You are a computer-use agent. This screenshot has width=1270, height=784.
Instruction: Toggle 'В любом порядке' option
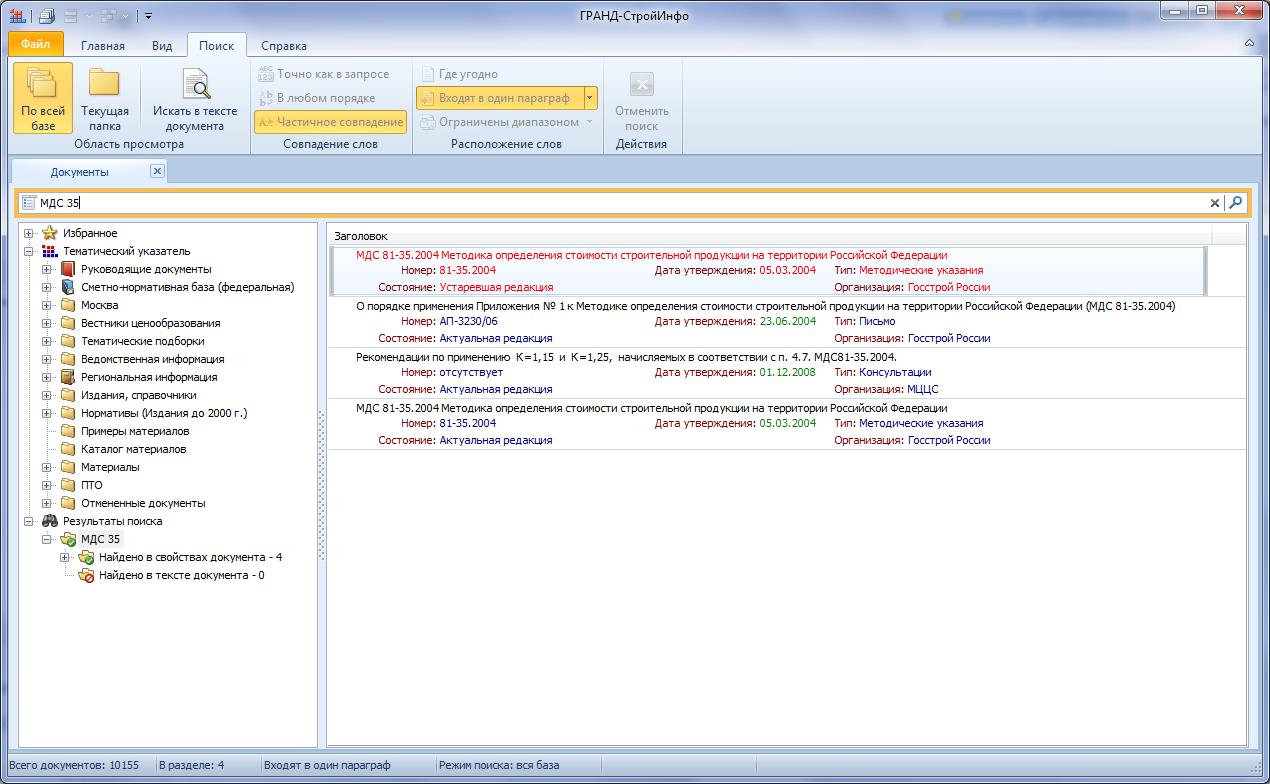pyautogui.click(x=317, y=98)
